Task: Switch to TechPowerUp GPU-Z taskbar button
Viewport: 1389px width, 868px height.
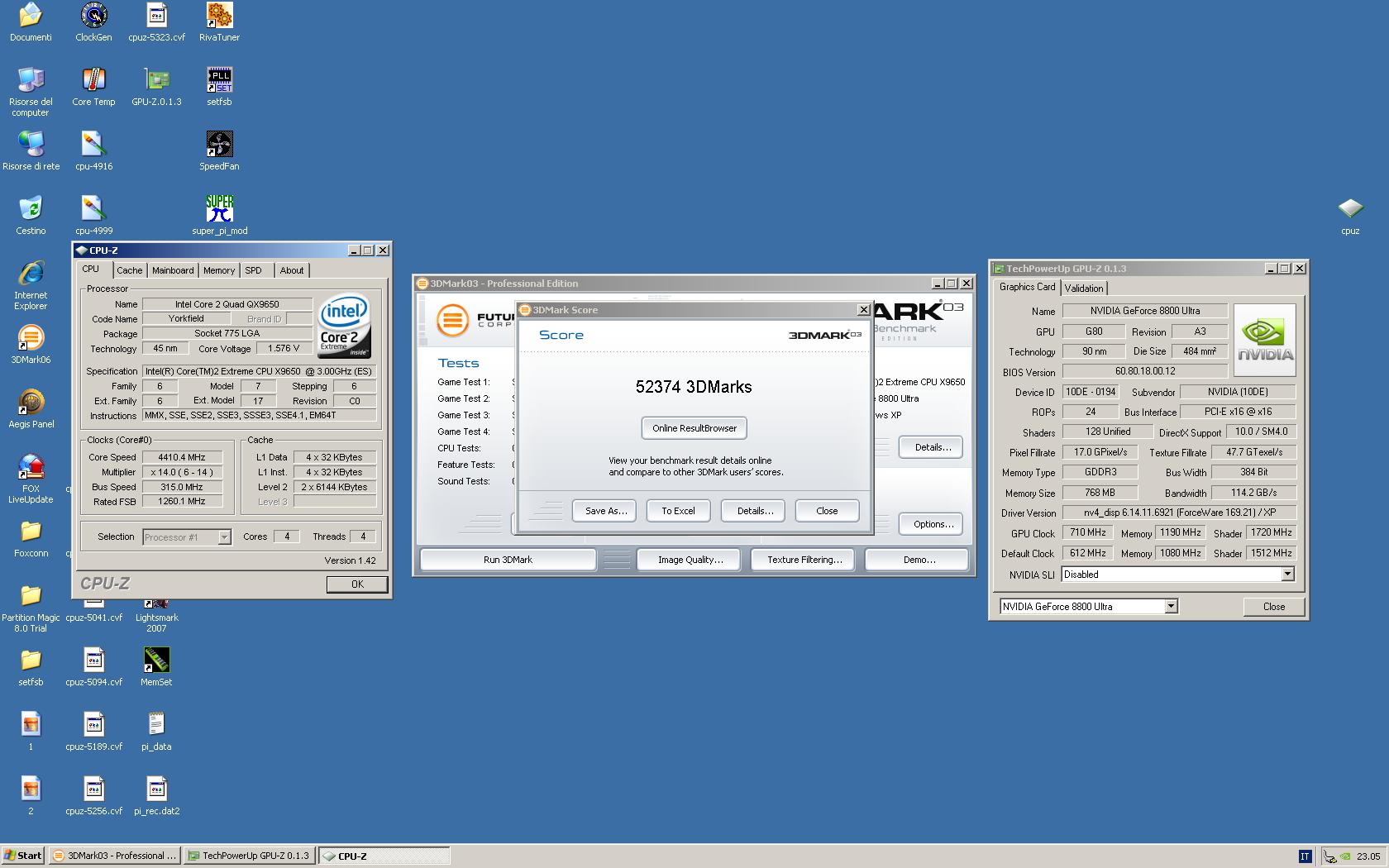Action: click(249, 856)
